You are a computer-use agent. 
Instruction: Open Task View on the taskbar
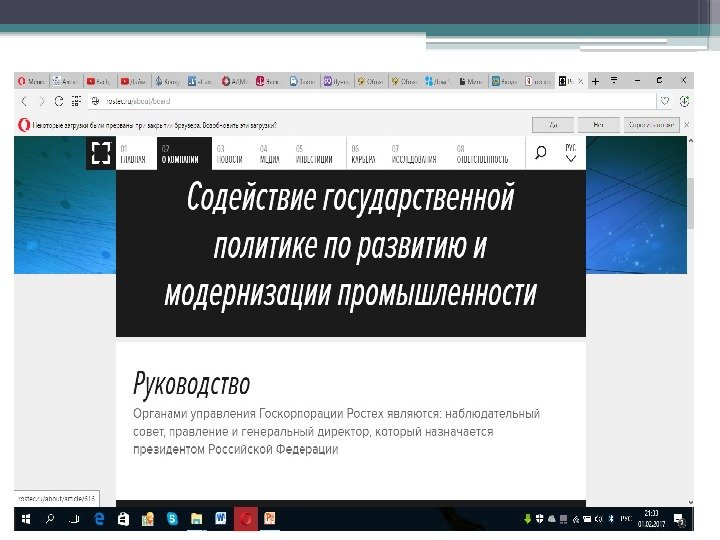[74, 519]
